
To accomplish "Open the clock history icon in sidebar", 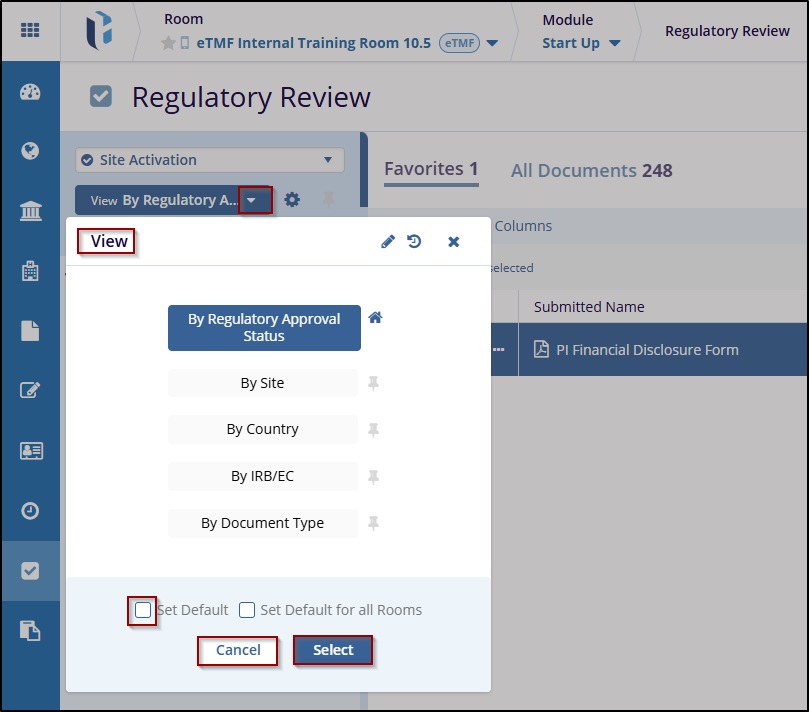I will click(x=30, y=510).
